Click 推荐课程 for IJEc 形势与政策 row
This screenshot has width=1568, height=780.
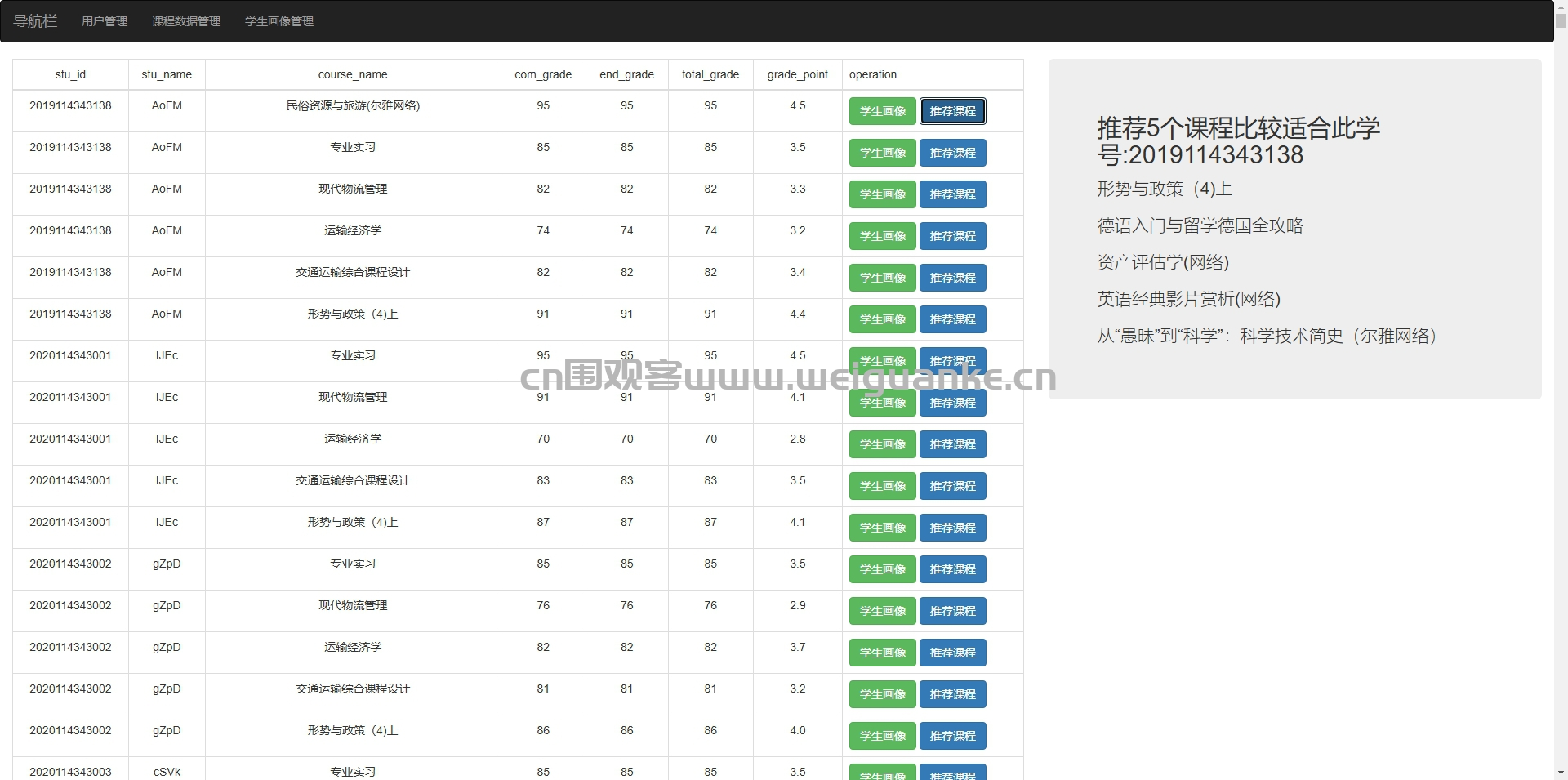(x=953, y=528)
